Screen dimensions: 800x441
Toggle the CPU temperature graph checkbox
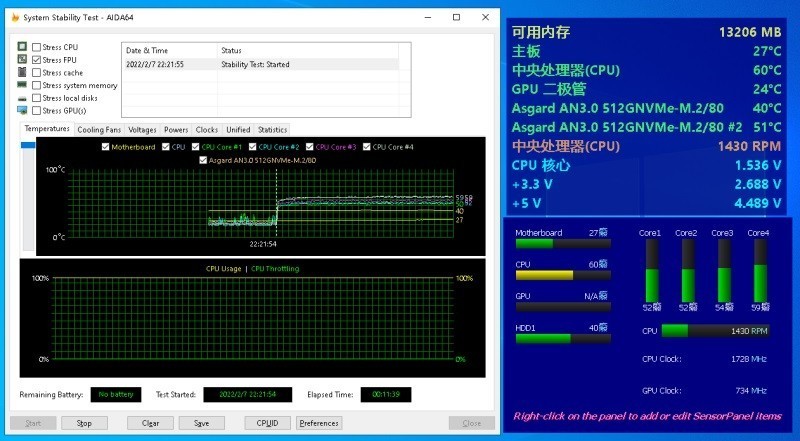click(165, 147)
